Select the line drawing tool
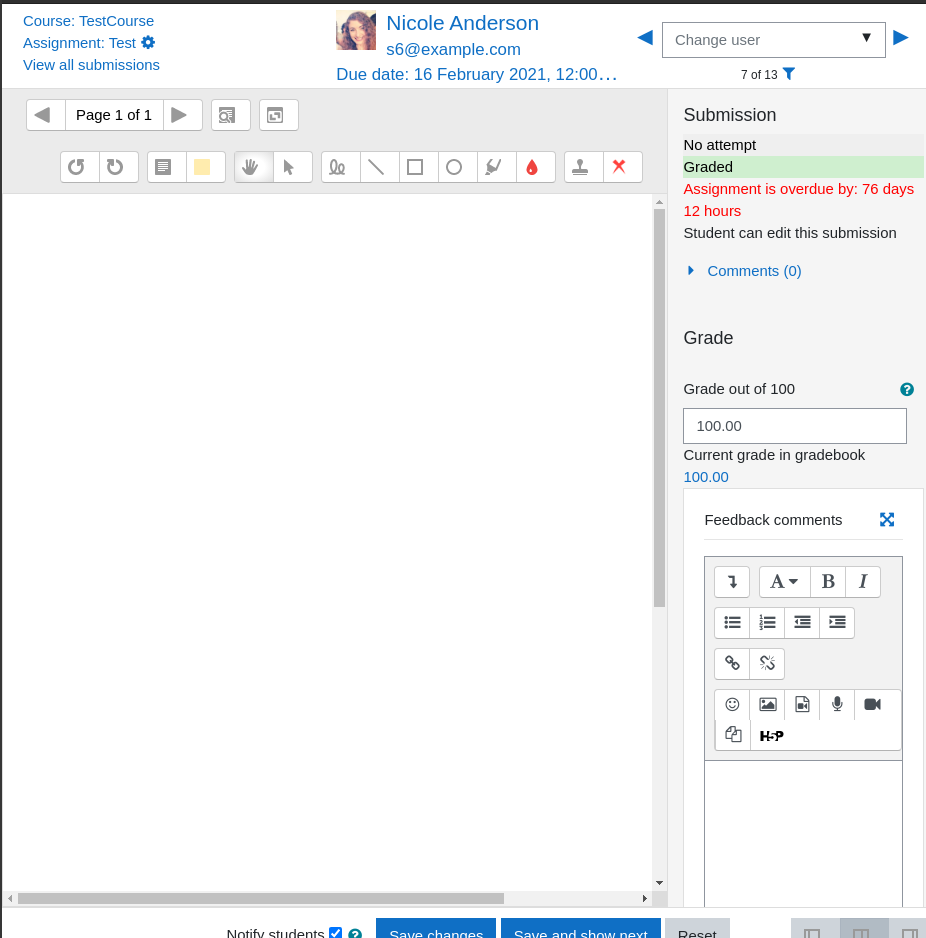Screen dimensions: 926x938 click(379, 167)
